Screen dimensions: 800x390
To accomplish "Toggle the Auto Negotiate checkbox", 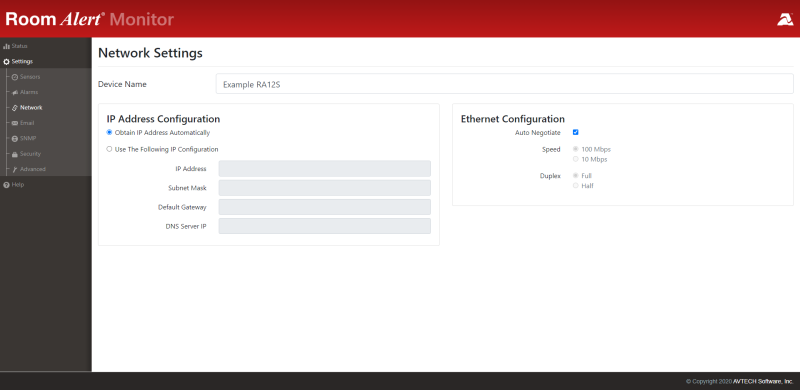I will click(576, 132).
